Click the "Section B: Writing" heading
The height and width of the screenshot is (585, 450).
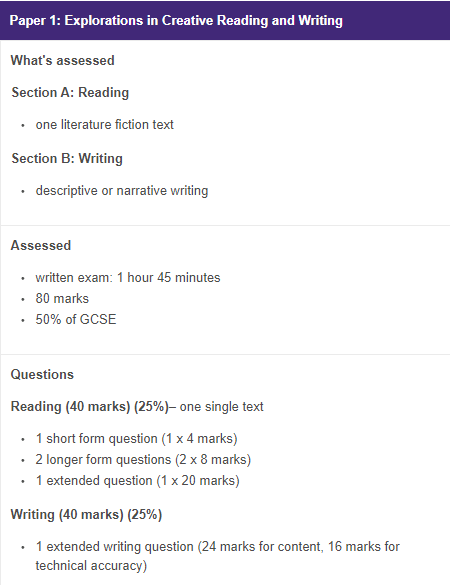67,159
